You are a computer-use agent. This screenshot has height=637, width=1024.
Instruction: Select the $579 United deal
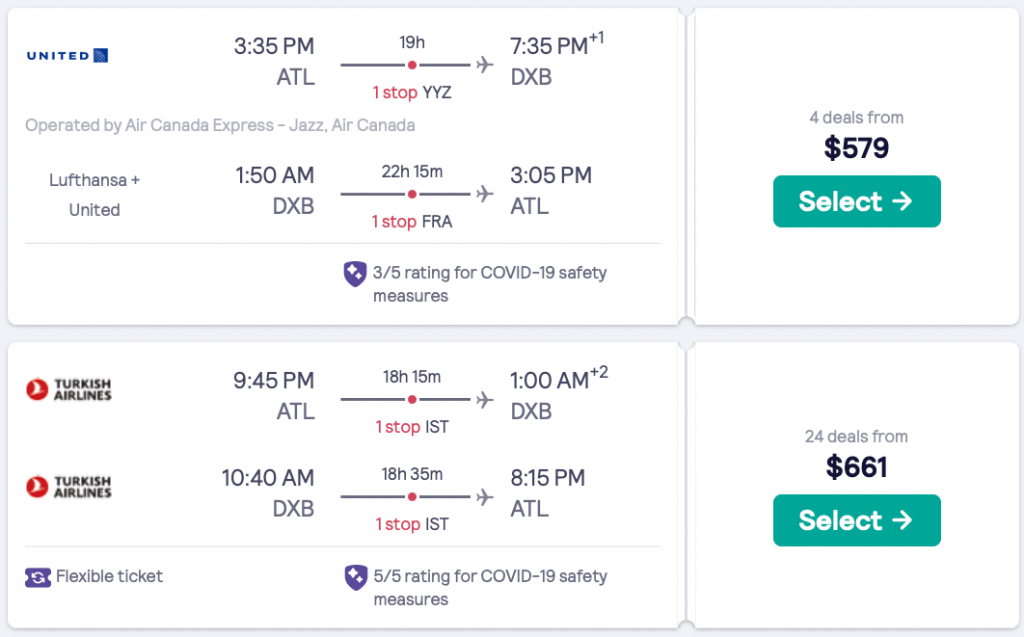click(x=856, y=201)
